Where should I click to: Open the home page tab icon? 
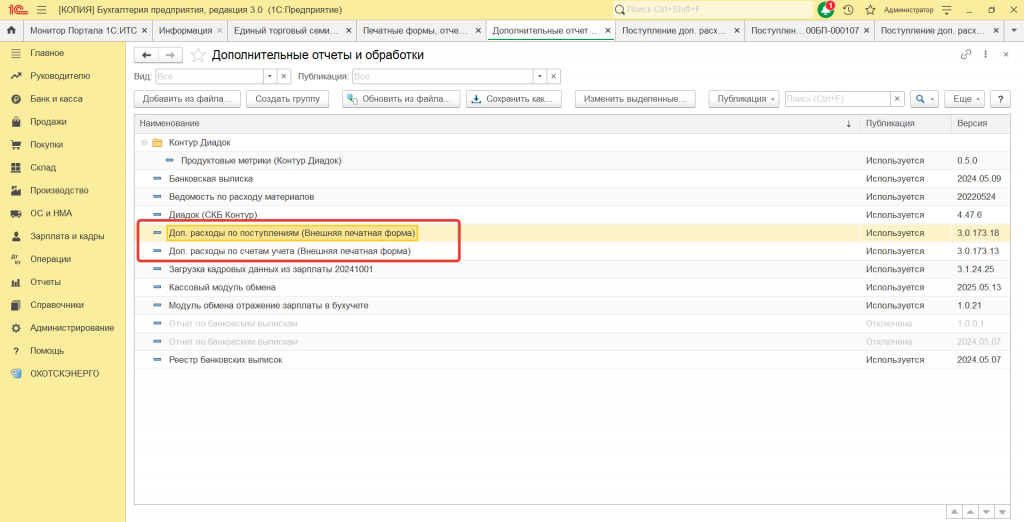click(x=10, y=30)
